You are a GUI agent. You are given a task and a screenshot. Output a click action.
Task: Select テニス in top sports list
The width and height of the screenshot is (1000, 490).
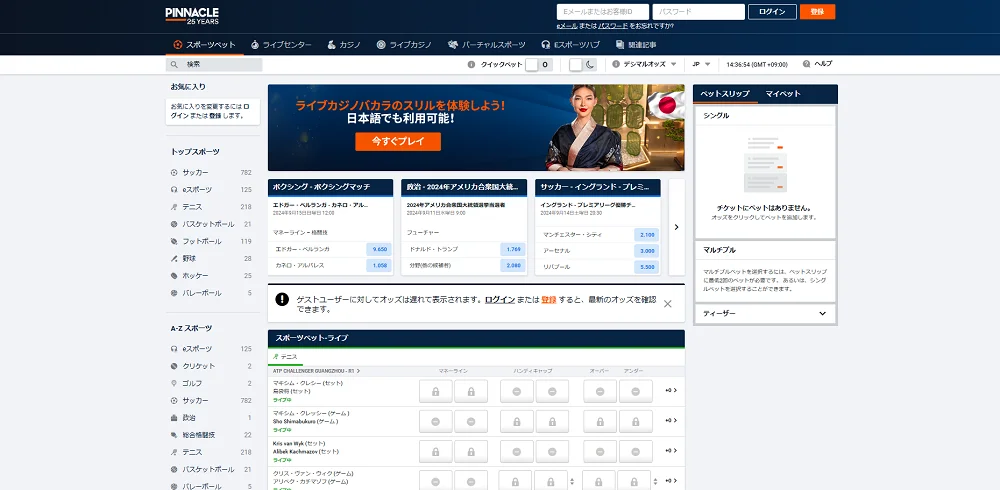point(211,207)
